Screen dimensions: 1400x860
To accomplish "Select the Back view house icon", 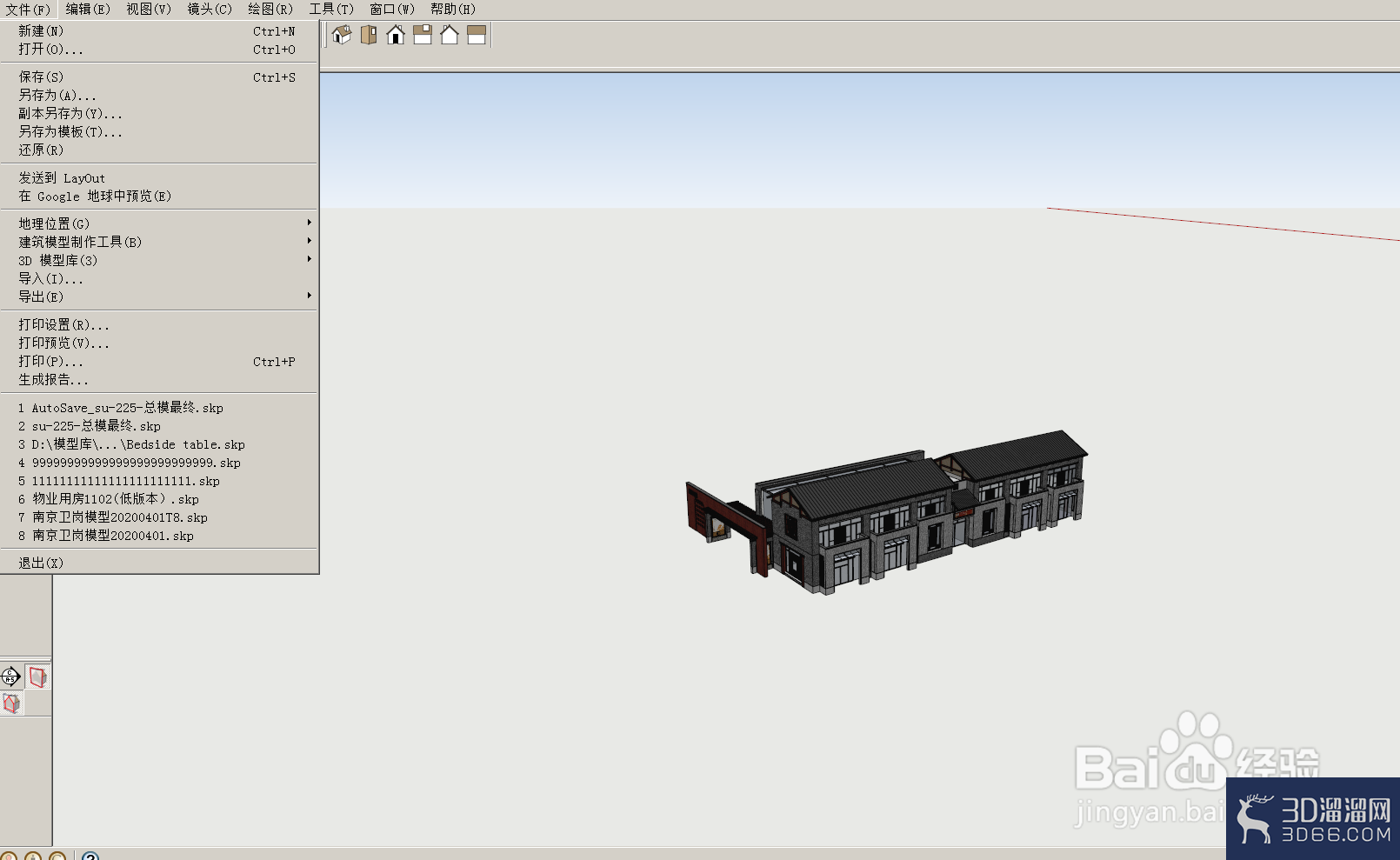I will 450,35.
